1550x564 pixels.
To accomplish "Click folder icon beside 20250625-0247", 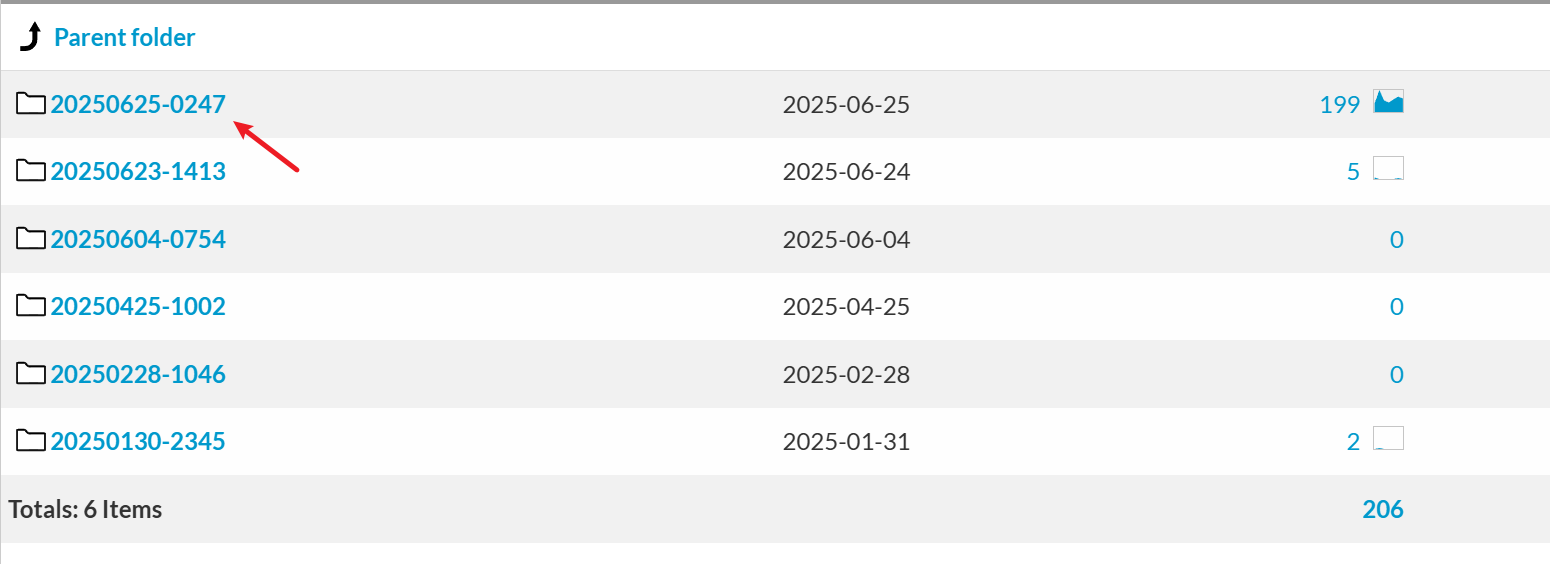I will tap(31, 103).
